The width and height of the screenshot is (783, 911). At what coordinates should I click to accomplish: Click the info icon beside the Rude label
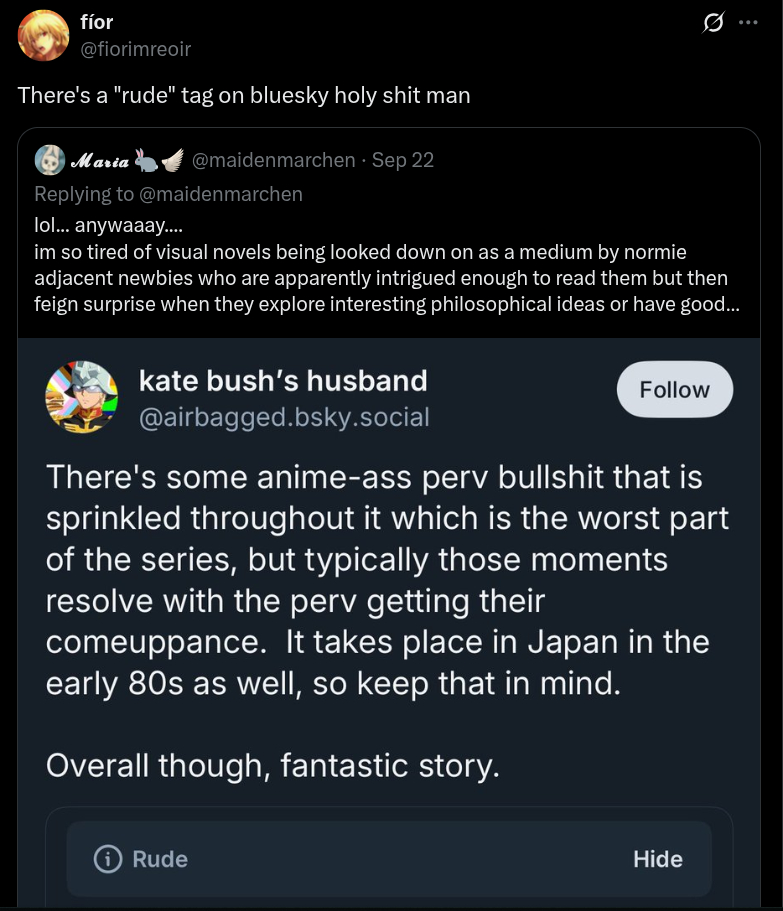pos(106,859)
